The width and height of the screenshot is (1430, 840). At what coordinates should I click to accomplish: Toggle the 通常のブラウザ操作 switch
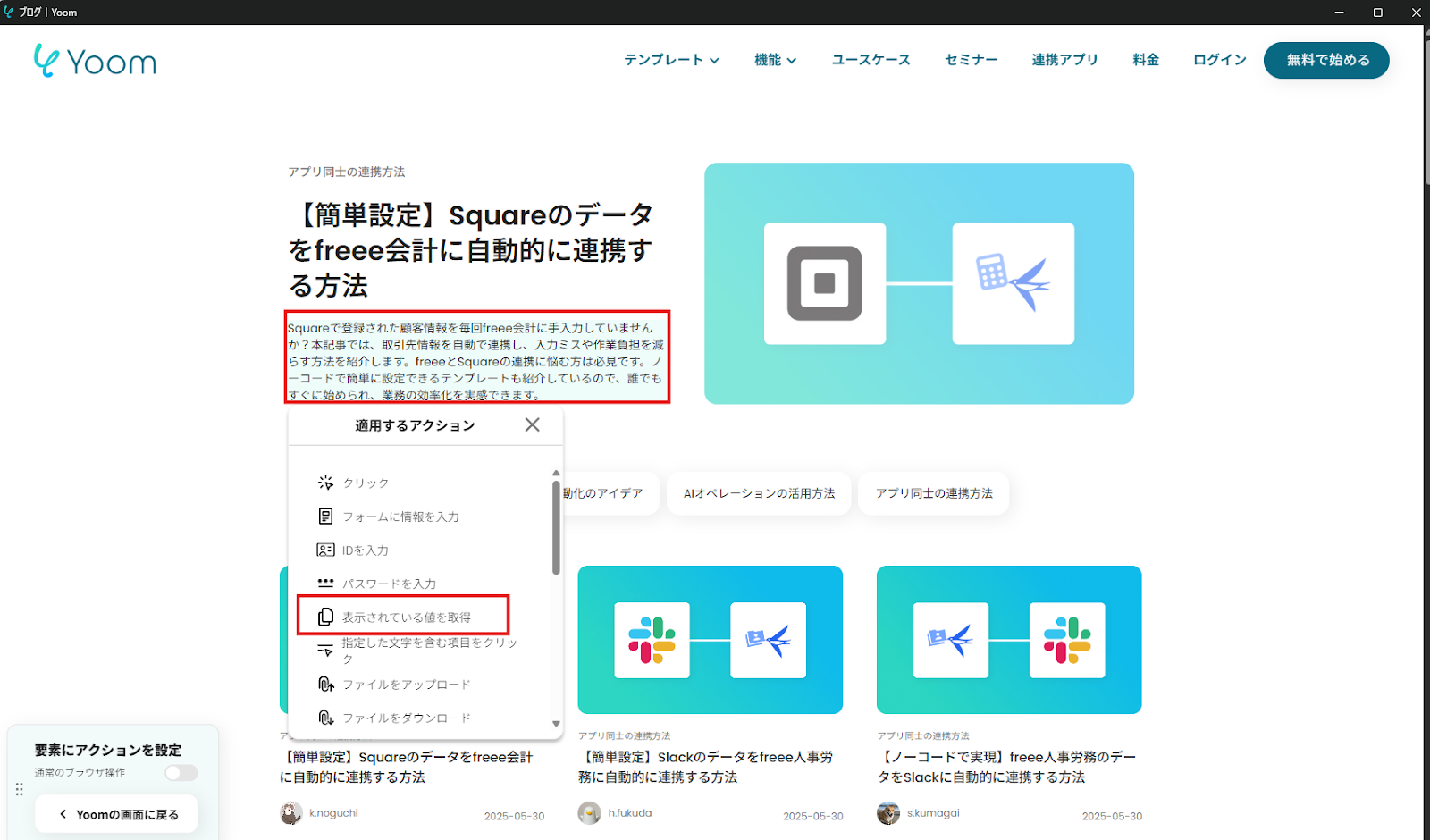click(x=181, y=773)
